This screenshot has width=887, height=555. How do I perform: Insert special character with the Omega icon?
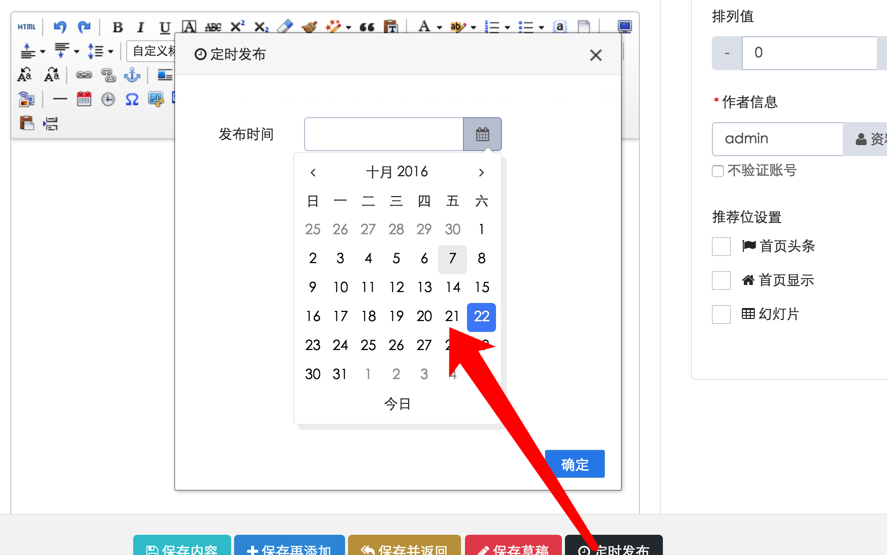coord(132,99)
